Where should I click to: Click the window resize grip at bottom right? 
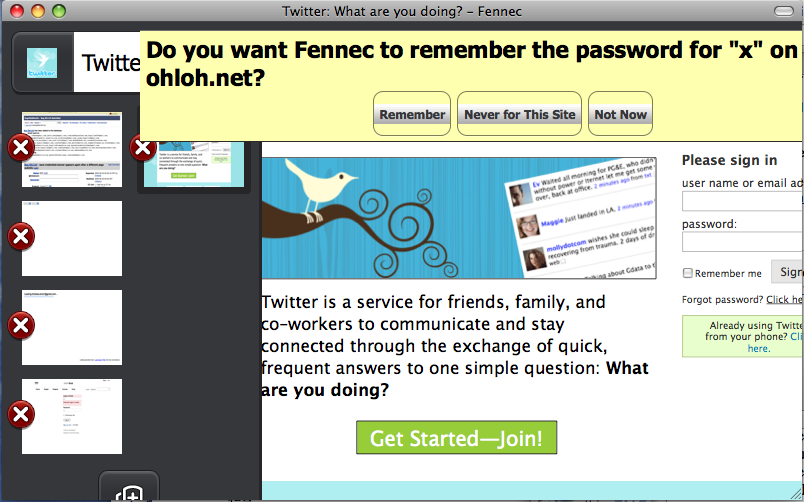pos(797,495)
